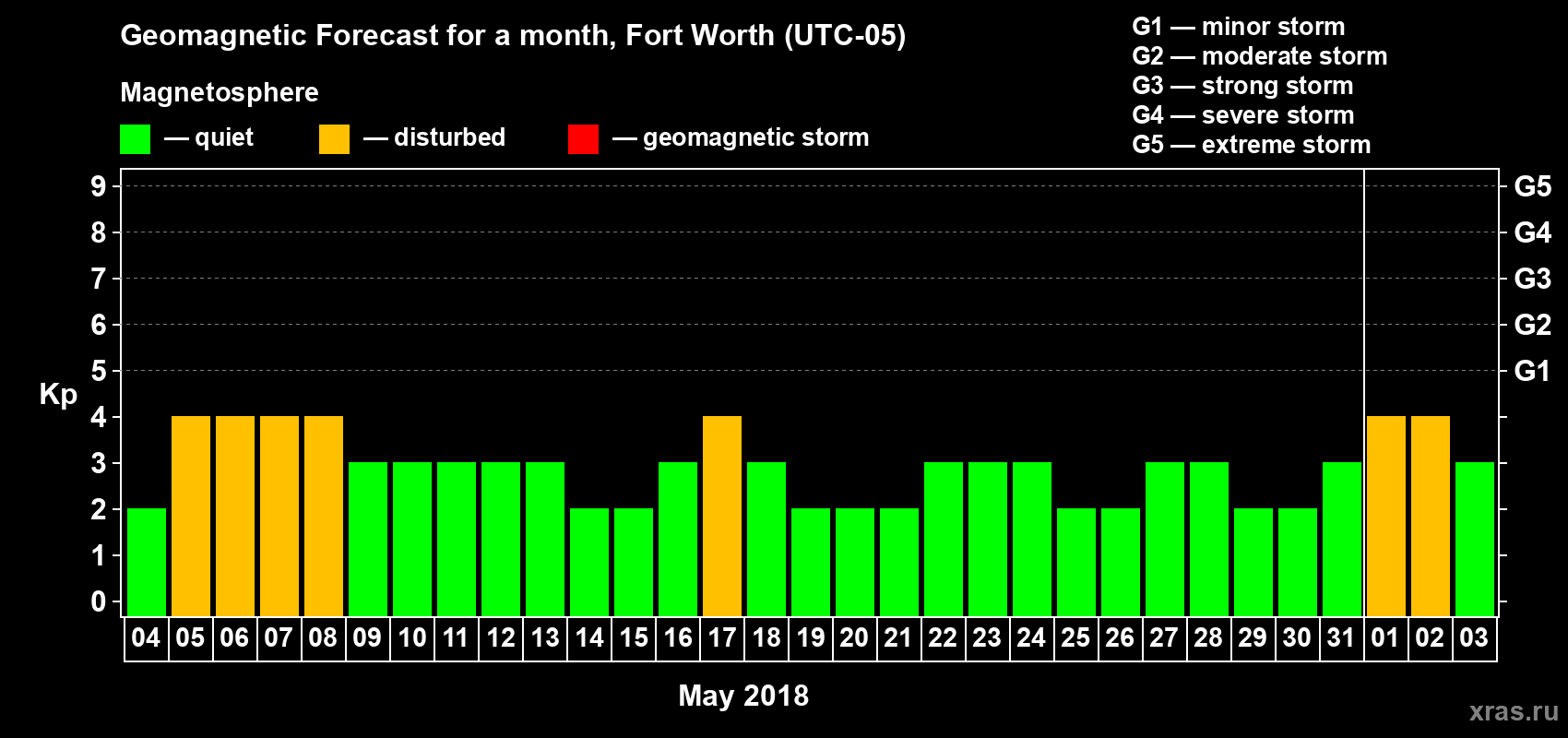Click the green bar for May 24

[1032, 539]
